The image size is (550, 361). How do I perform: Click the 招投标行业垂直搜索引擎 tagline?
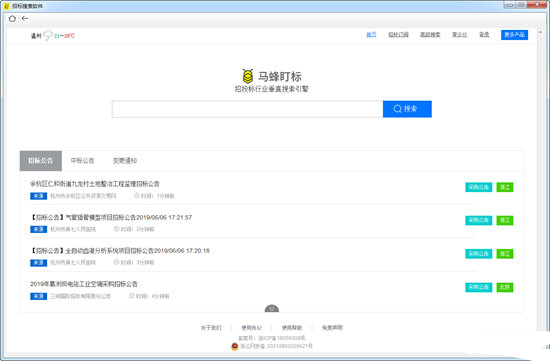pyautogui.click(x=271, y=89)
